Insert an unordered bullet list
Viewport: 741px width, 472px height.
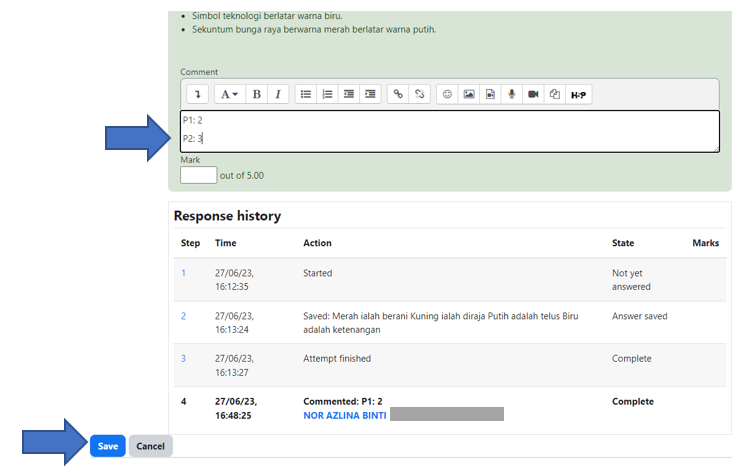pos(306,94)
